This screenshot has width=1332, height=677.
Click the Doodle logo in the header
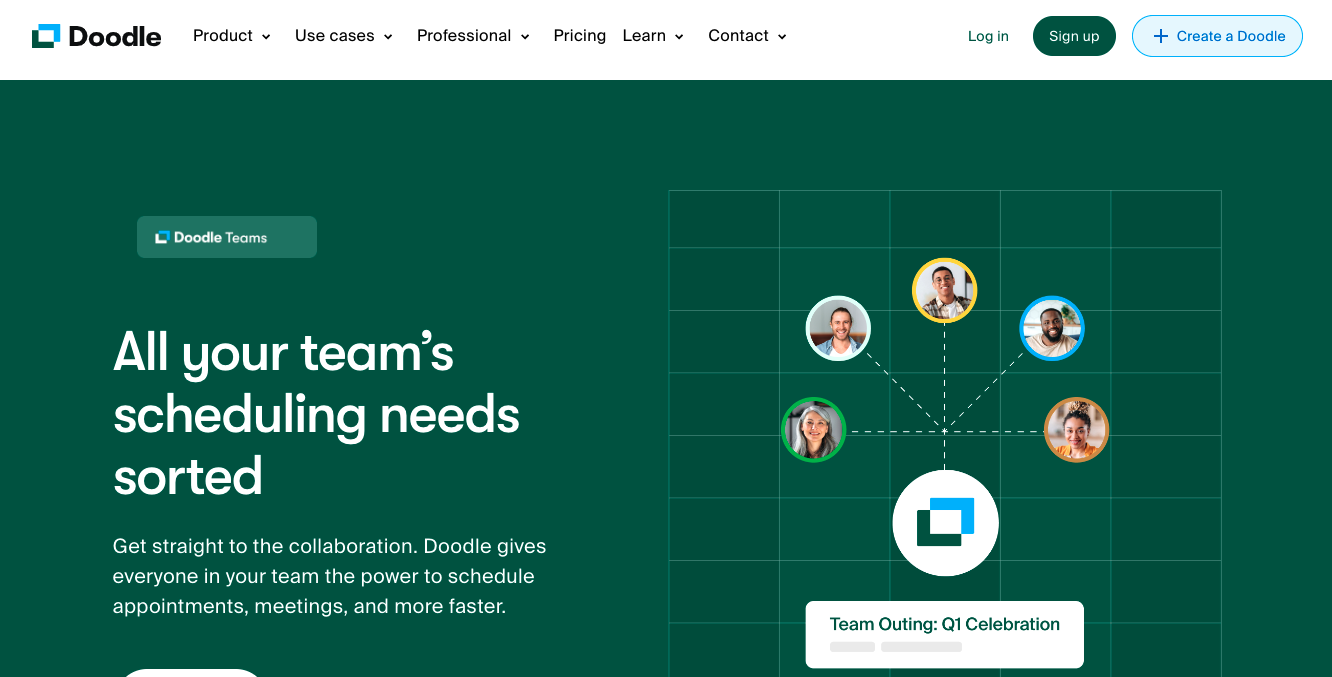(96, 36)
